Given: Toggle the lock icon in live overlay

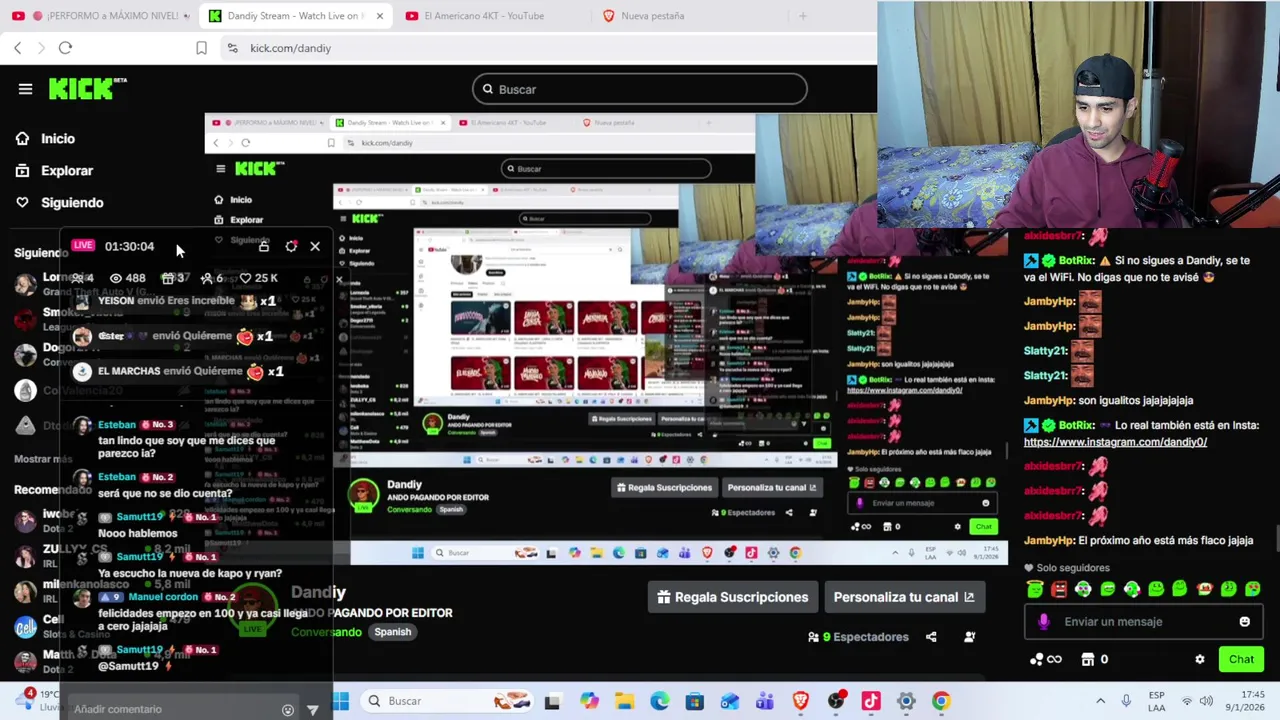Looking at the screenshot, I should tap(264, 246).
